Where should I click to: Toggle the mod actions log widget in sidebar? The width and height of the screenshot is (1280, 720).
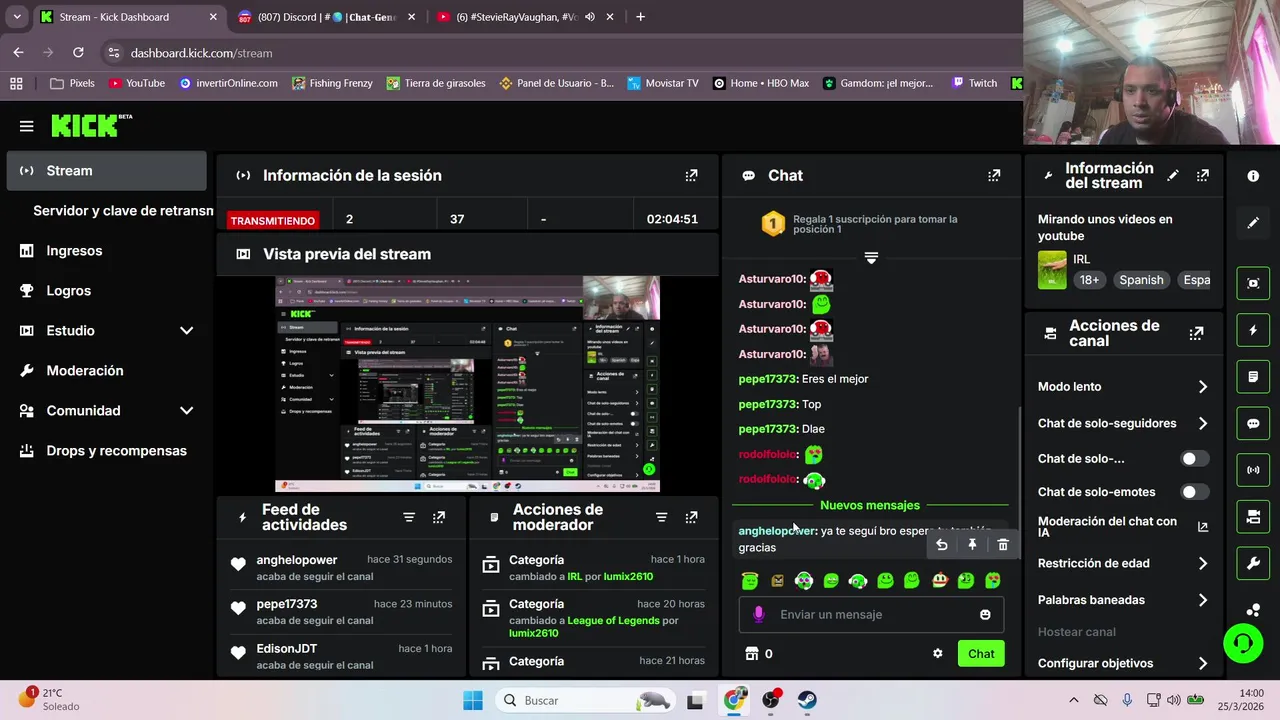[x=1253, y=377]
